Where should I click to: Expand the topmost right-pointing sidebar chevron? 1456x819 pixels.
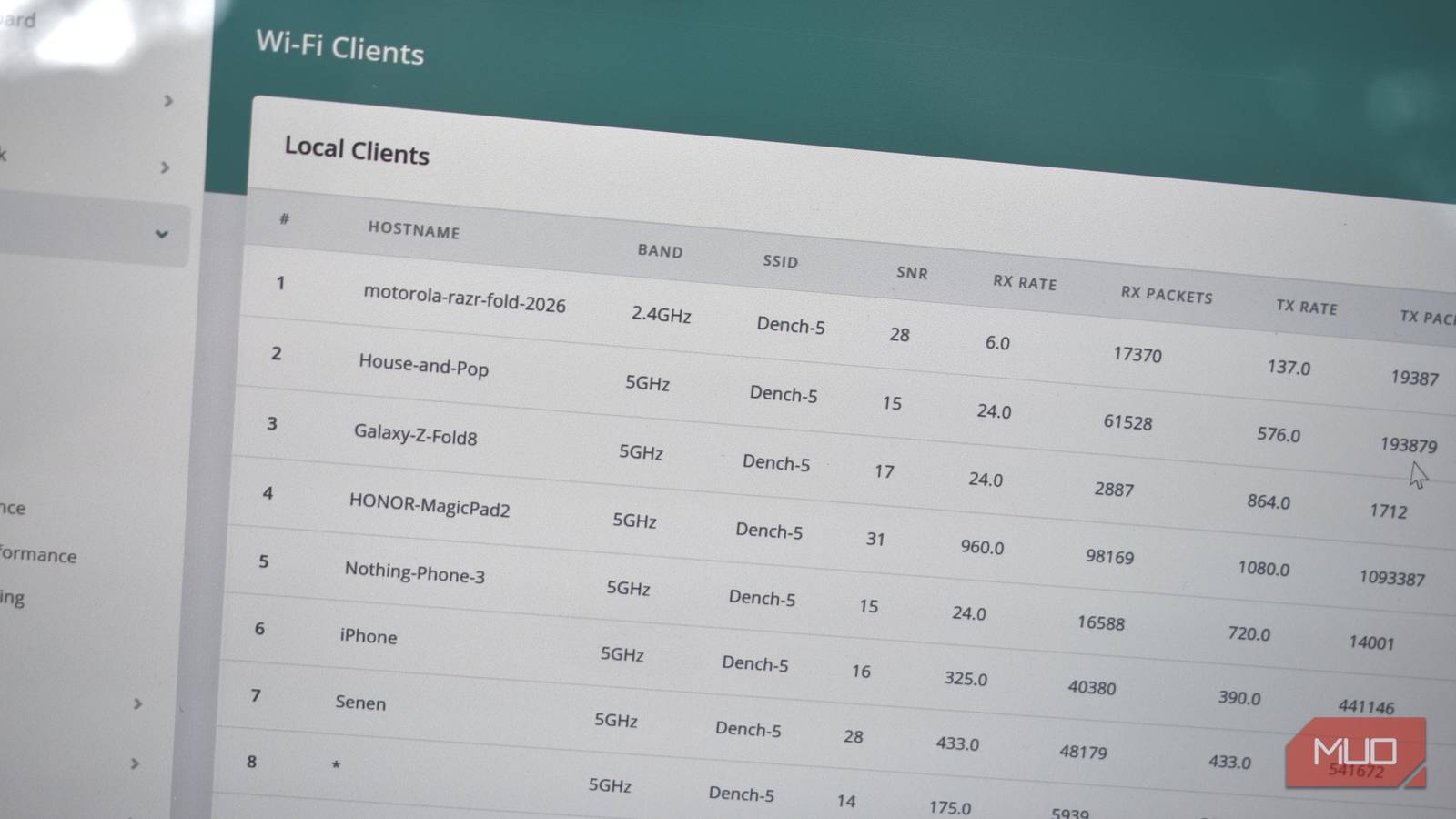click(167, 101)
